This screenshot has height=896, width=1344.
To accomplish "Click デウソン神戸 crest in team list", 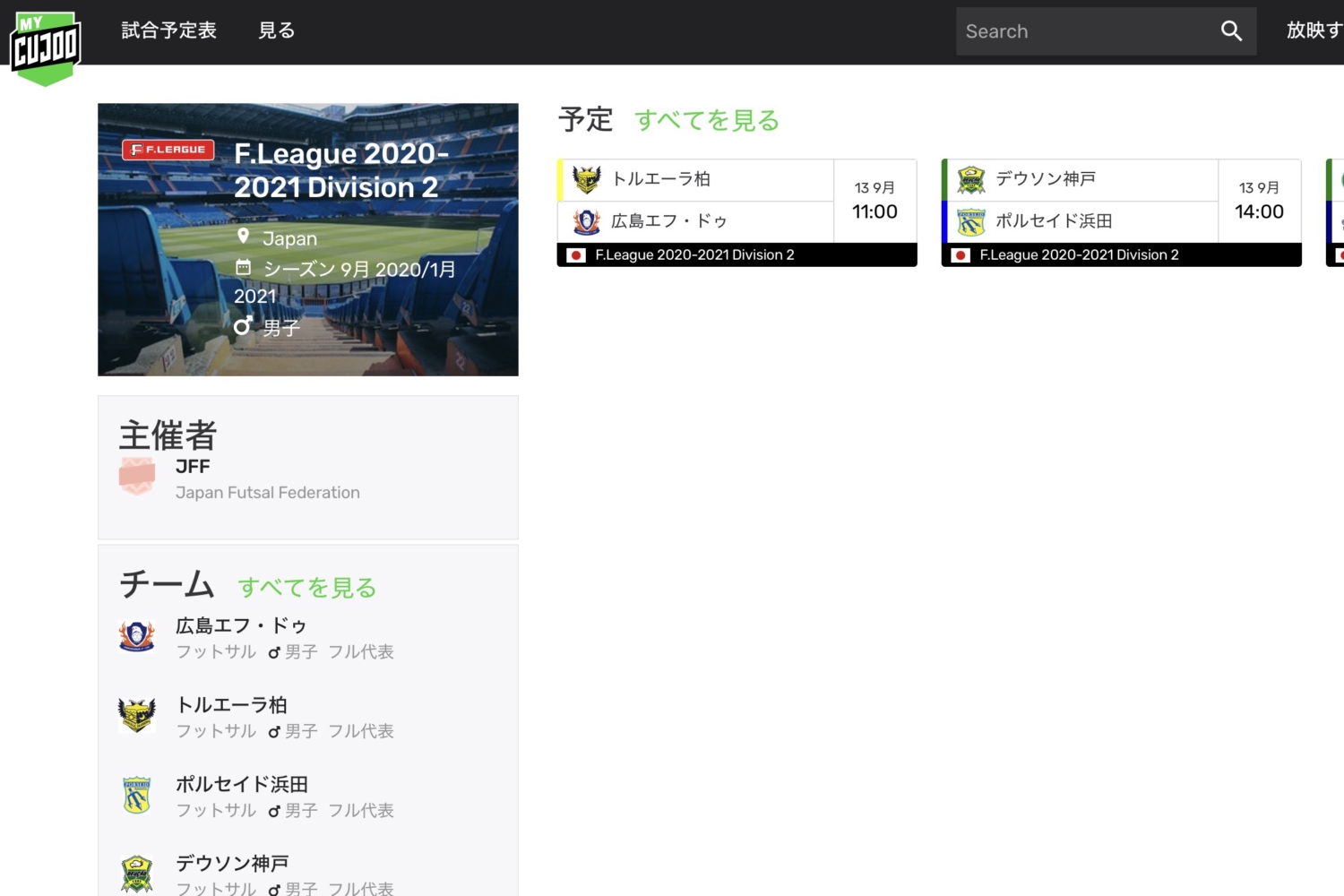I will tap(137, 874).
